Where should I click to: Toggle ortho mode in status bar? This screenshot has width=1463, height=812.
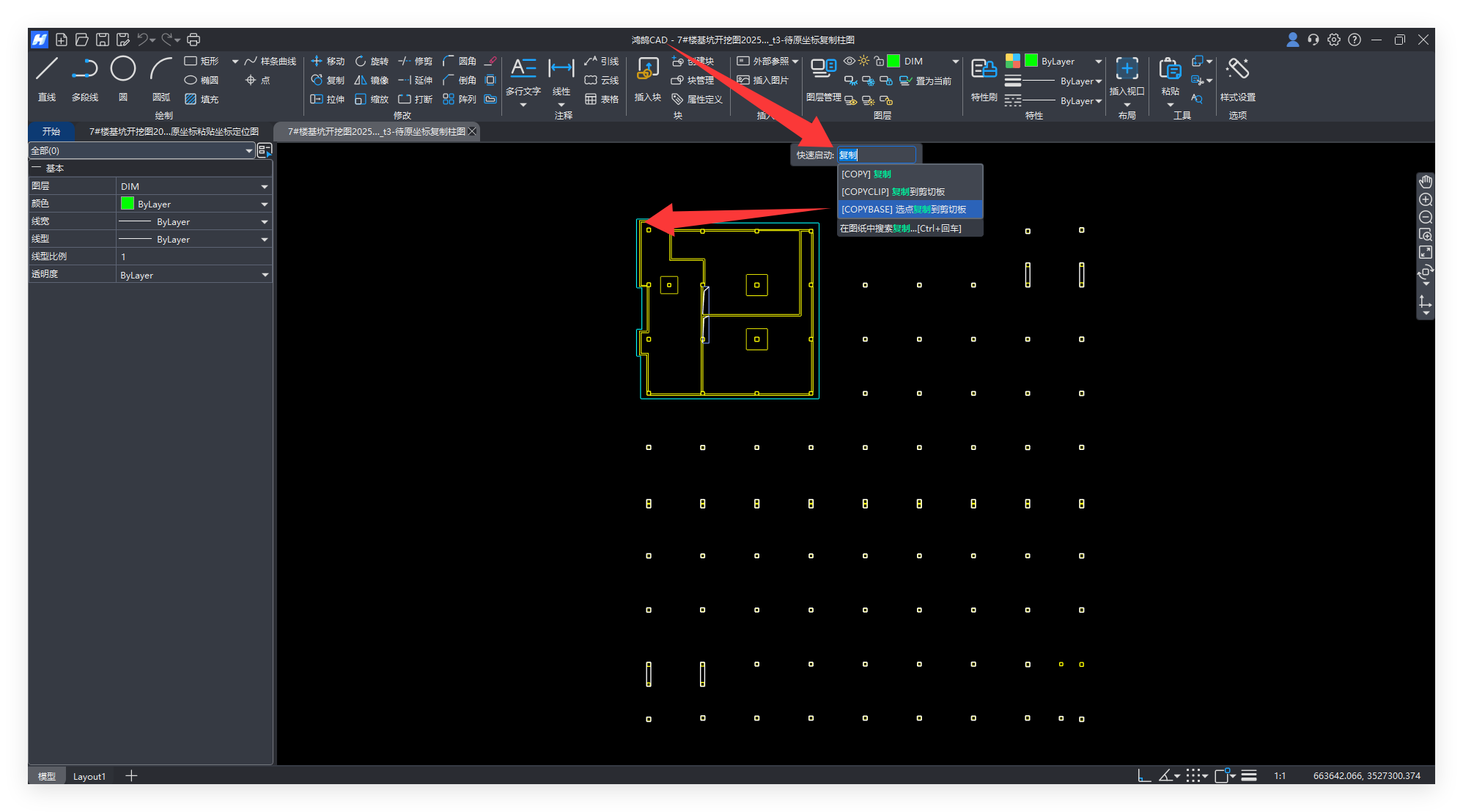click(1143, 776)
